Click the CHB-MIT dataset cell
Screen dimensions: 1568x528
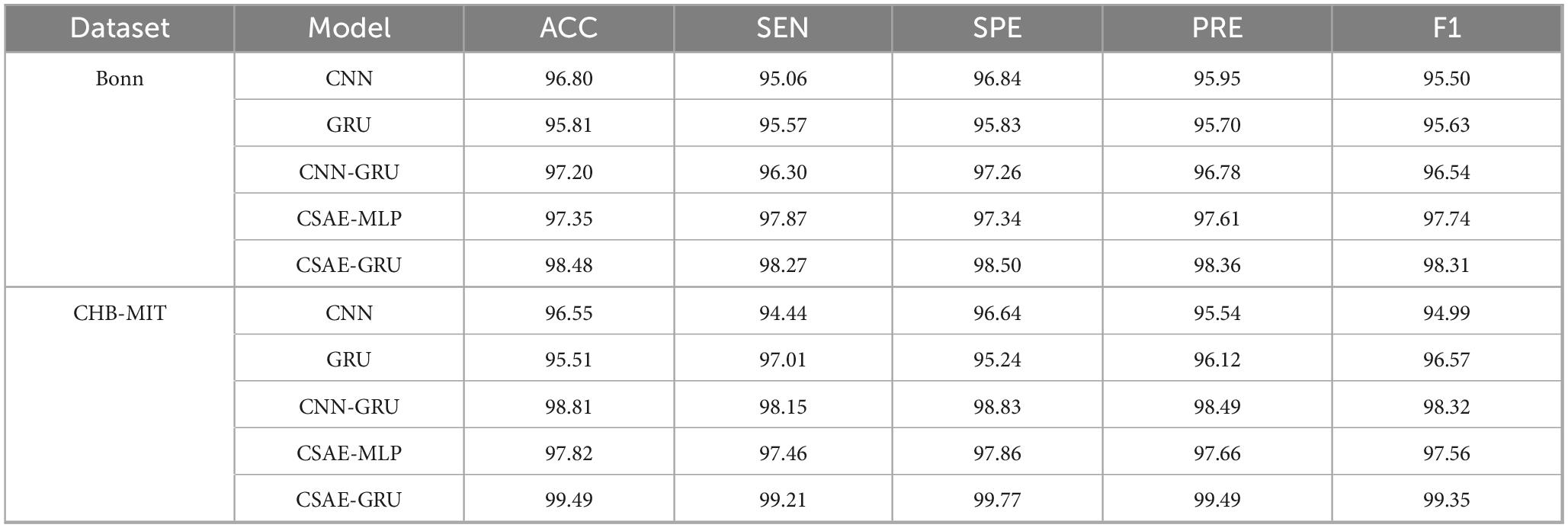[x=120, y=313]
